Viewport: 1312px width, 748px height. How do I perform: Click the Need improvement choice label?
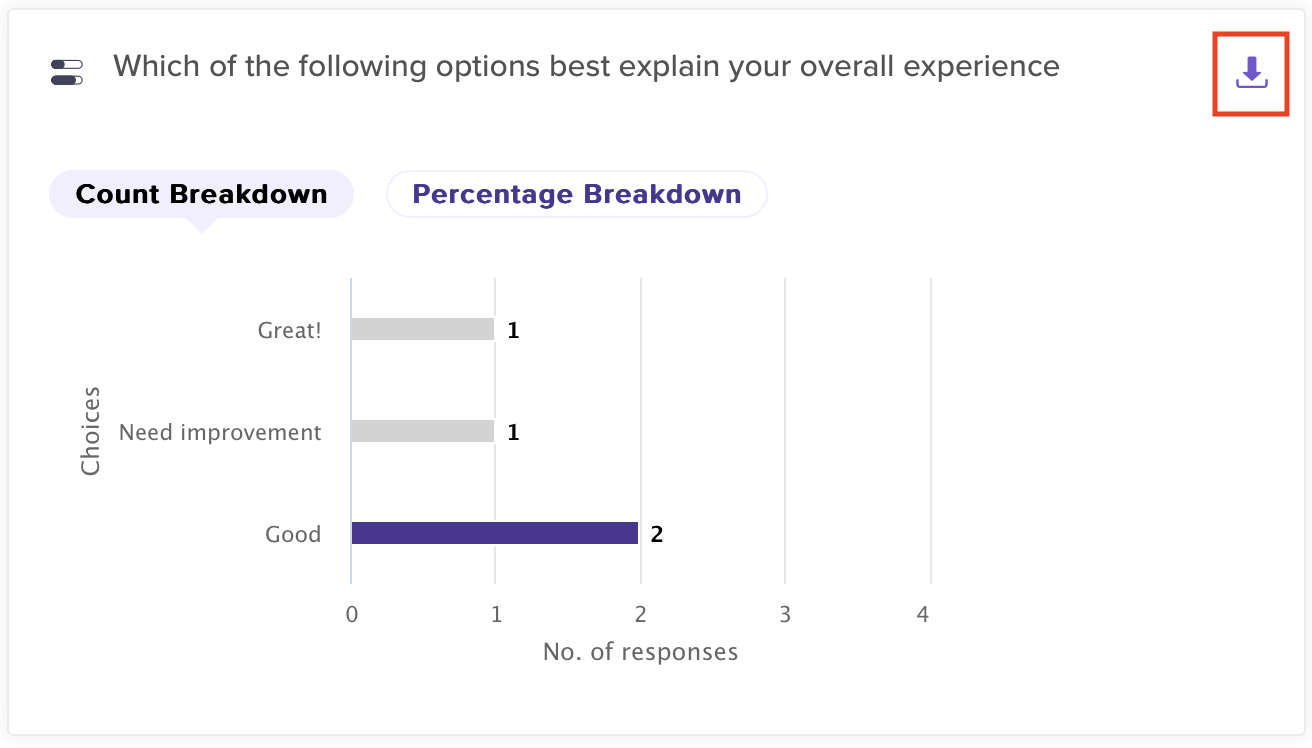click(220, 432)
